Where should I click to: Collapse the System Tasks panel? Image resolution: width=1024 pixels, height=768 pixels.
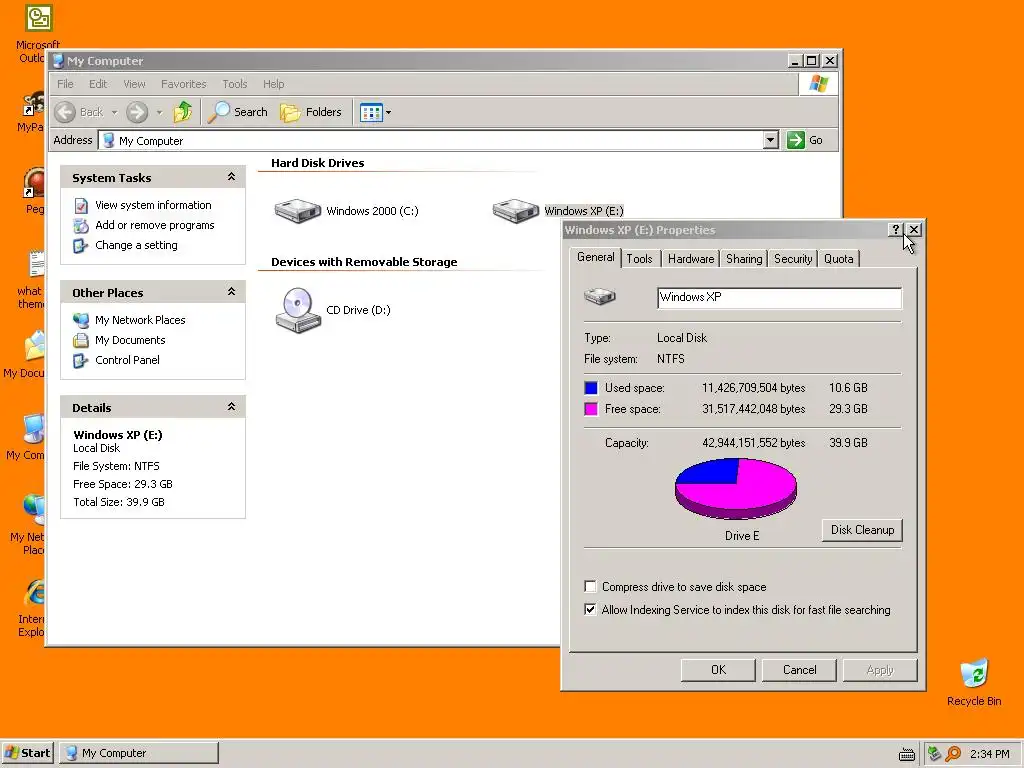click(231, 177)
